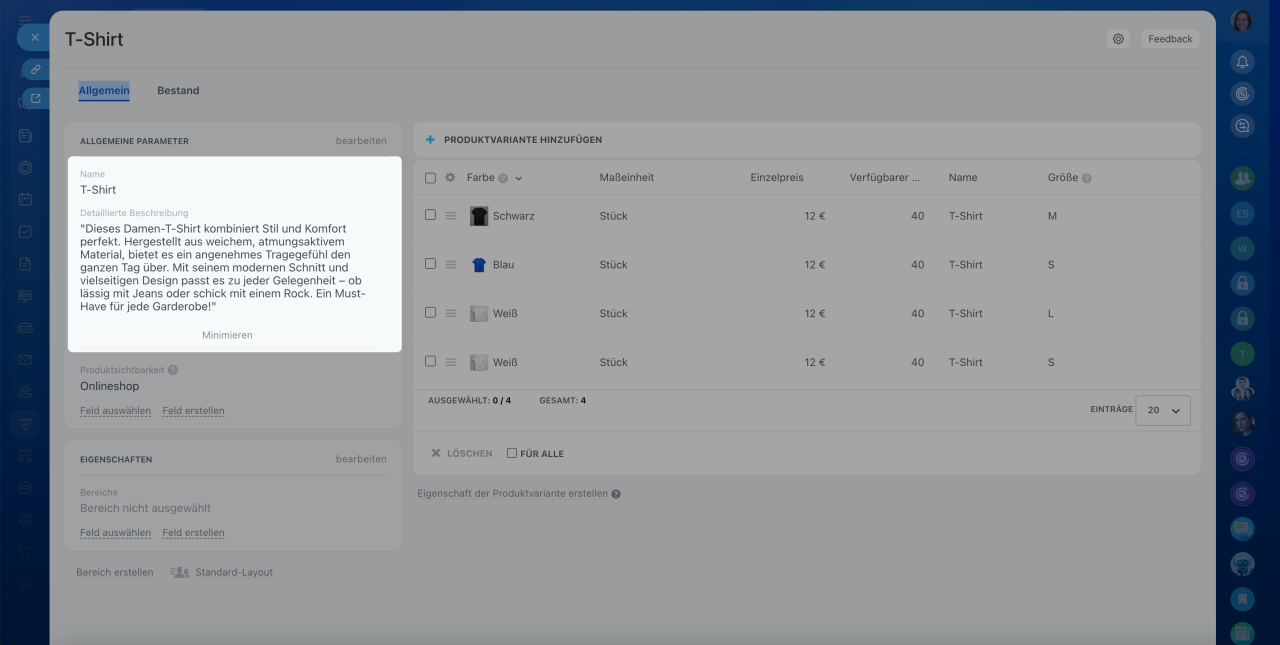Expand the Farbe column chevron

coord(519,178)
